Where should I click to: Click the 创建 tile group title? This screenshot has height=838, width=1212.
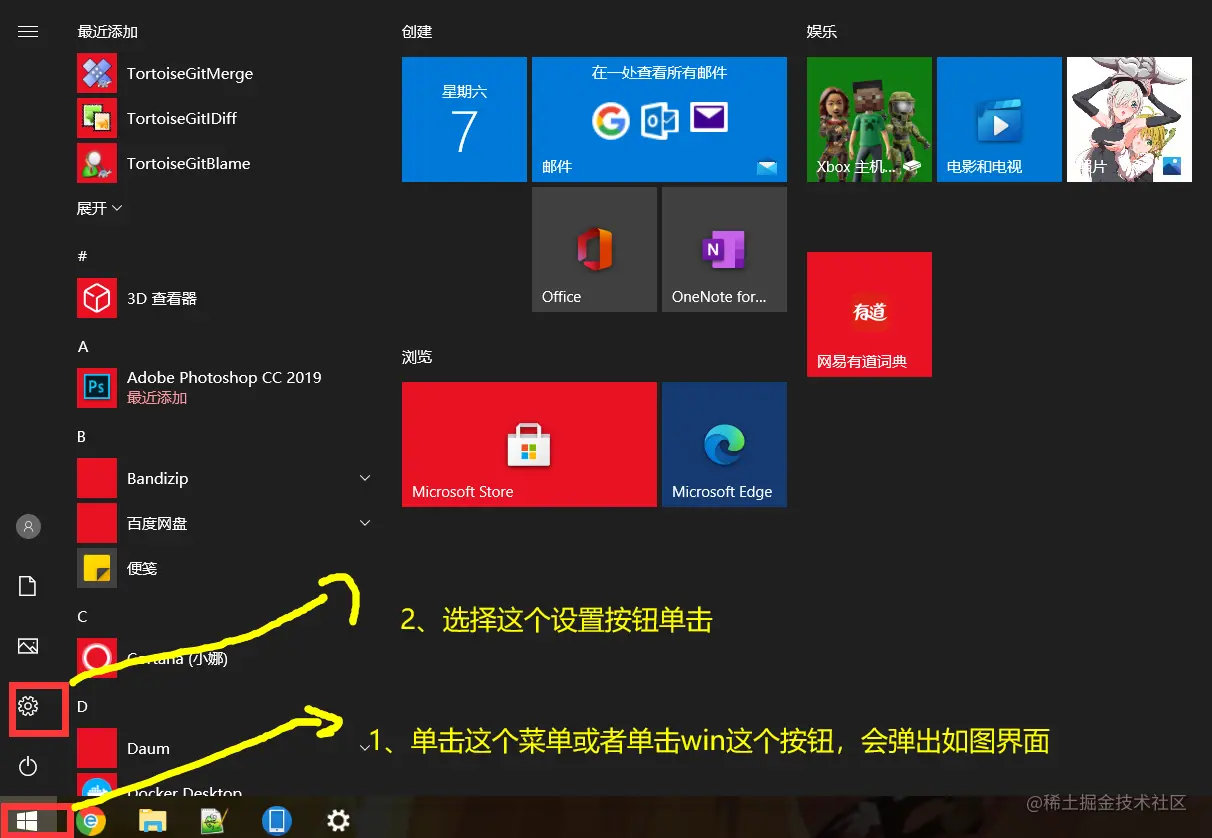coord(417,32)
